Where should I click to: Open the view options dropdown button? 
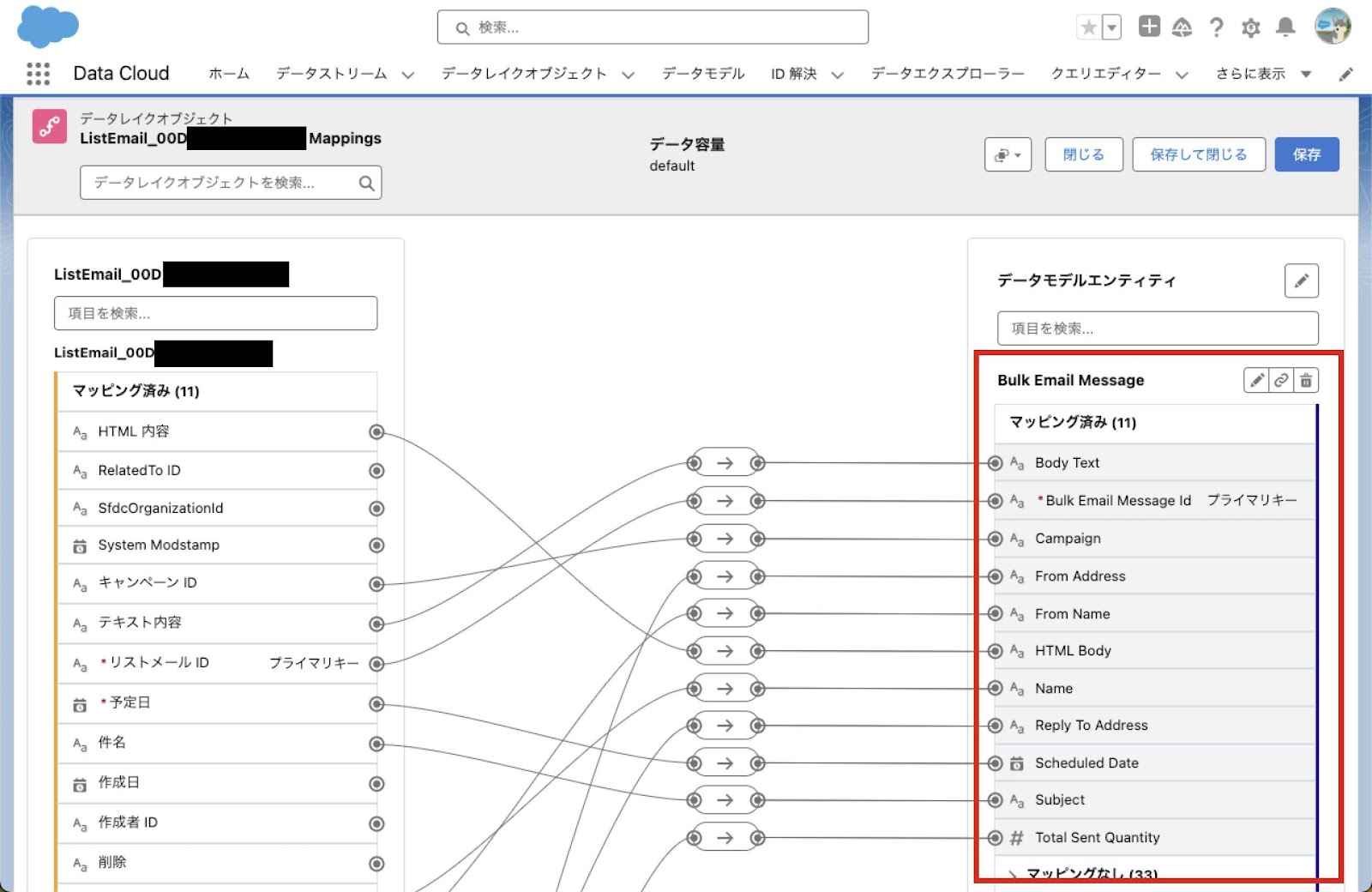[1008, 154]
